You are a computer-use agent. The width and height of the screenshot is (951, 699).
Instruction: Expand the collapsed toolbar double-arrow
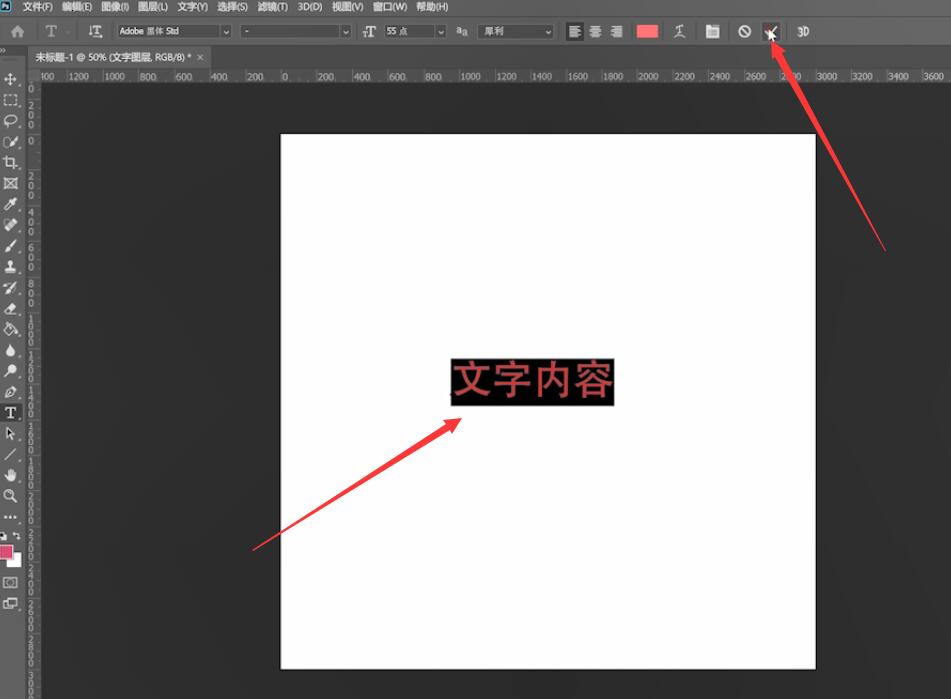coord(3,50)
